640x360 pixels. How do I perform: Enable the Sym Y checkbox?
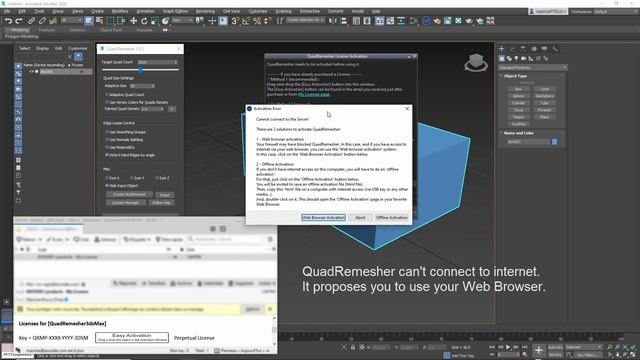(132, 178)
